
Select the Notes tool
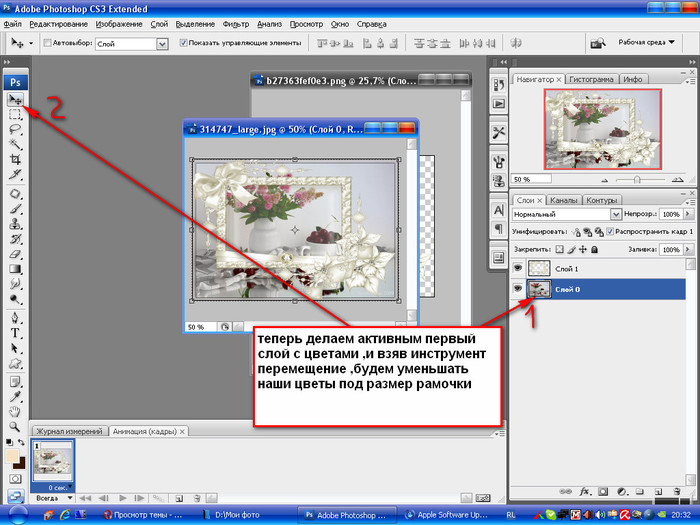point(15,382)
